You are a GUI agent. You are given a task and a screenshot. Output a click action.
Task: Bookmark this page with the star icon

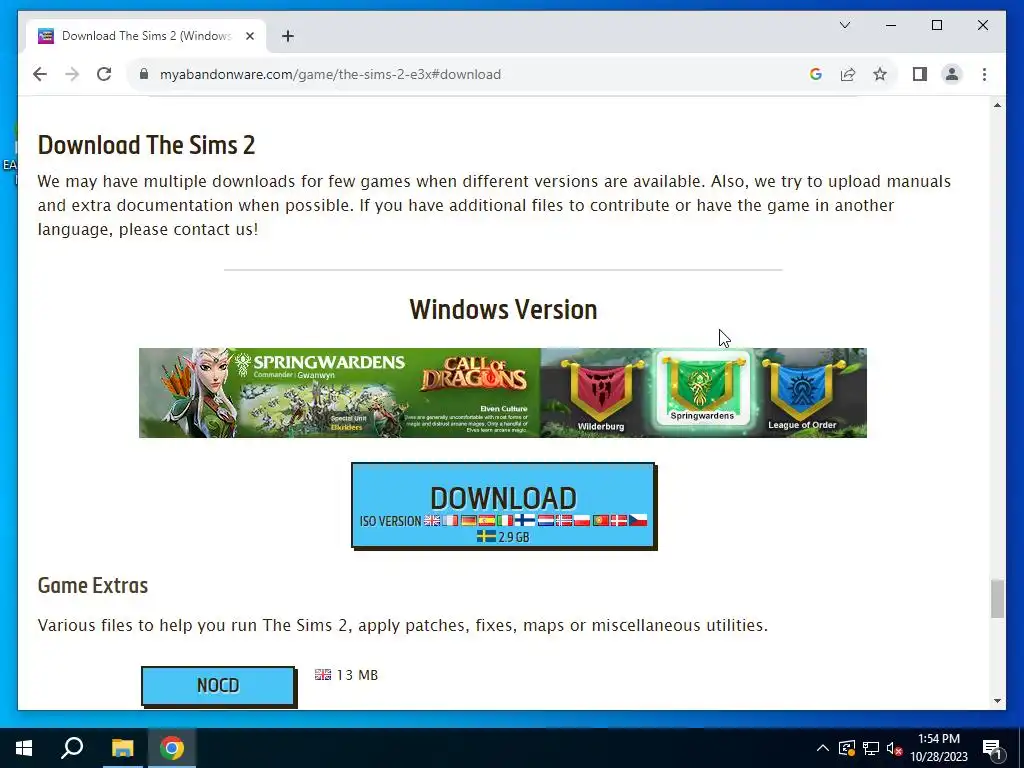click(x=880, y=74)
